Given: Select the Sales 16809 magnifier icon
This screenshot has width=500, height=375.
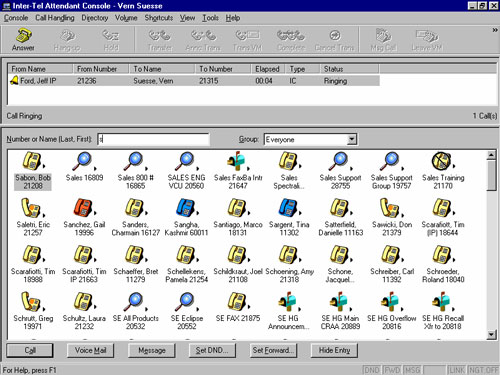Looking at the screenshot, I should (82, 161).
